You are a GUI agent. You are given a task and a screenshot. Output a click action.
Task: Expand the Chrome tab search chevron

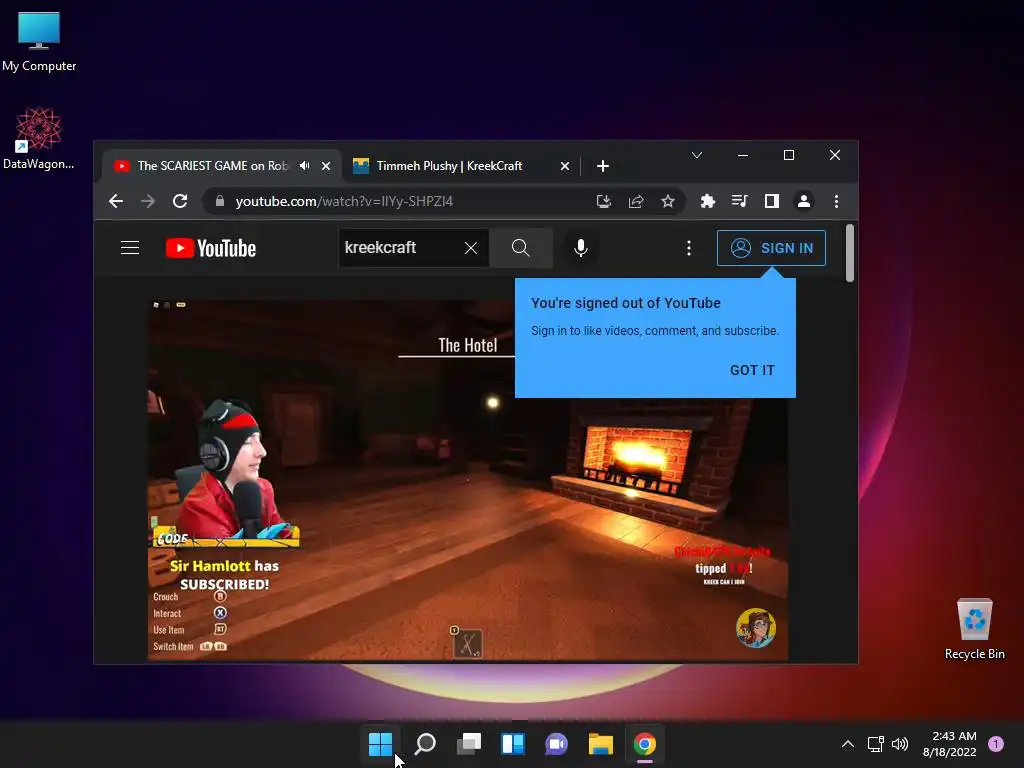[697, 155]
